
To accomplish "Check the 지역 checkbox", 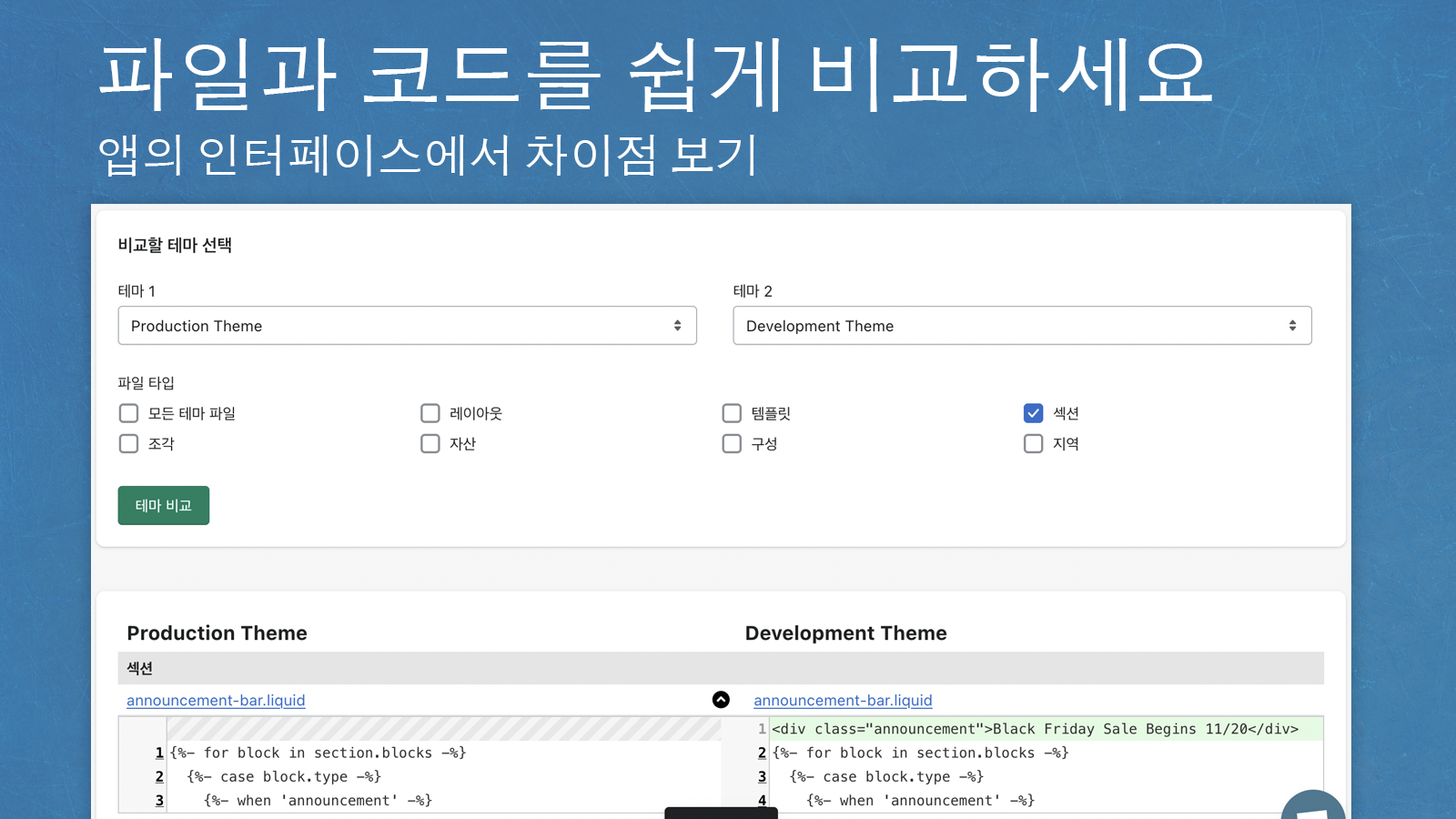I will click(x=1034, y=443).
